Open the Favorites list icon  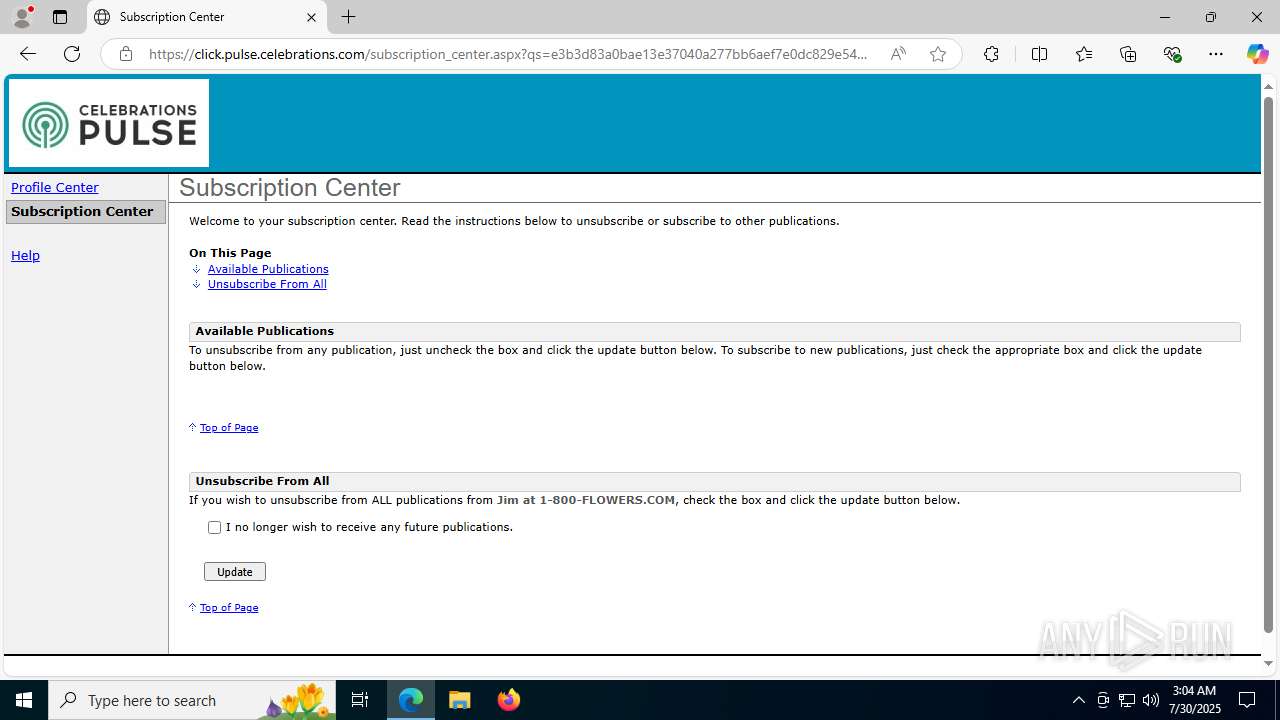click(x=1084, y=54)
